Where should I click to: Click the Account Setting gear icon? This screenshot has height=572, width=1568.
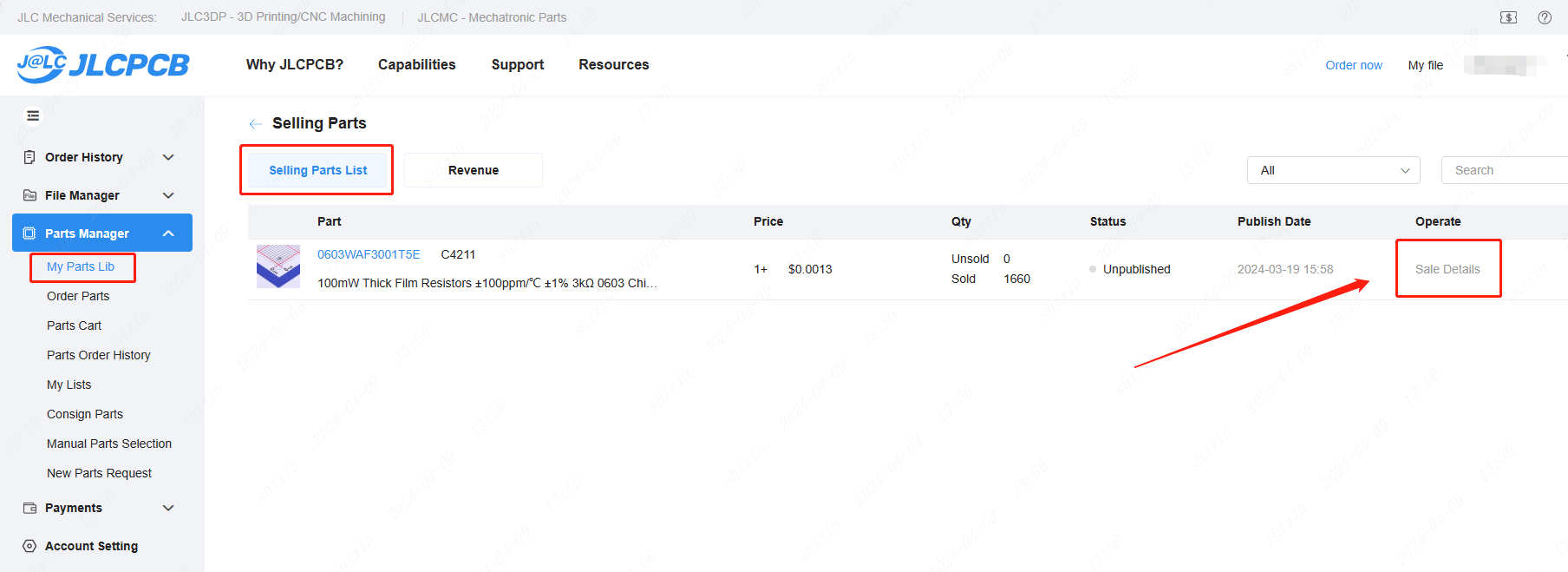(x=29, y=546)
